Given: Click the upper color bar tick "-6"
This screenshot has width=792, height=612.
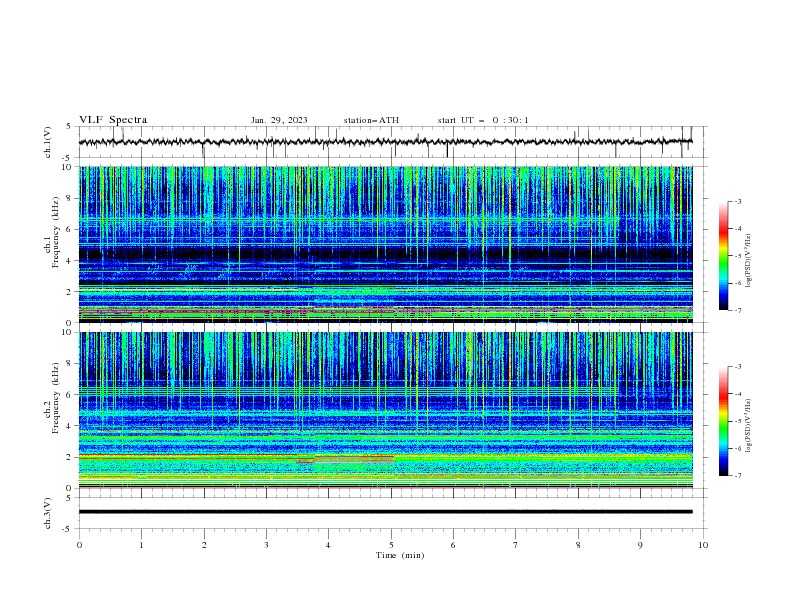Looking at the screenshot, I should click(737, 283).
